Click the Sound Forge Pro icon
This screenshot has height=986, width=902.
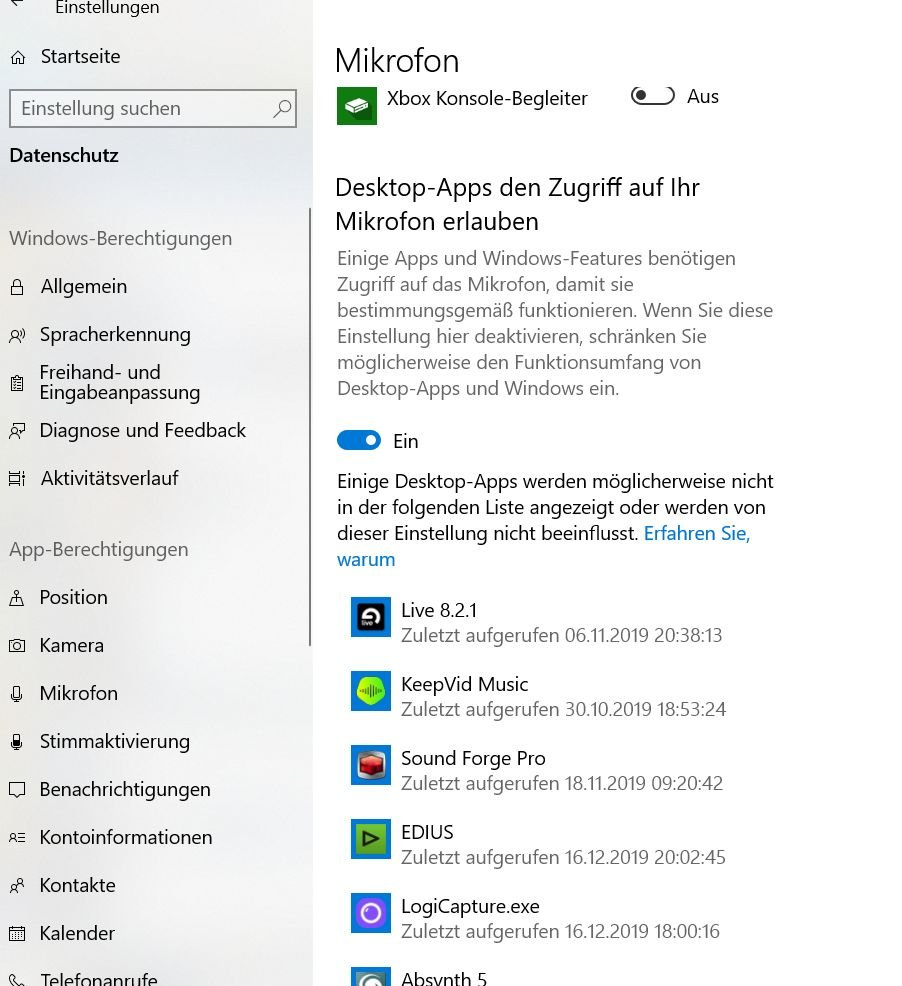pos(371,765)
